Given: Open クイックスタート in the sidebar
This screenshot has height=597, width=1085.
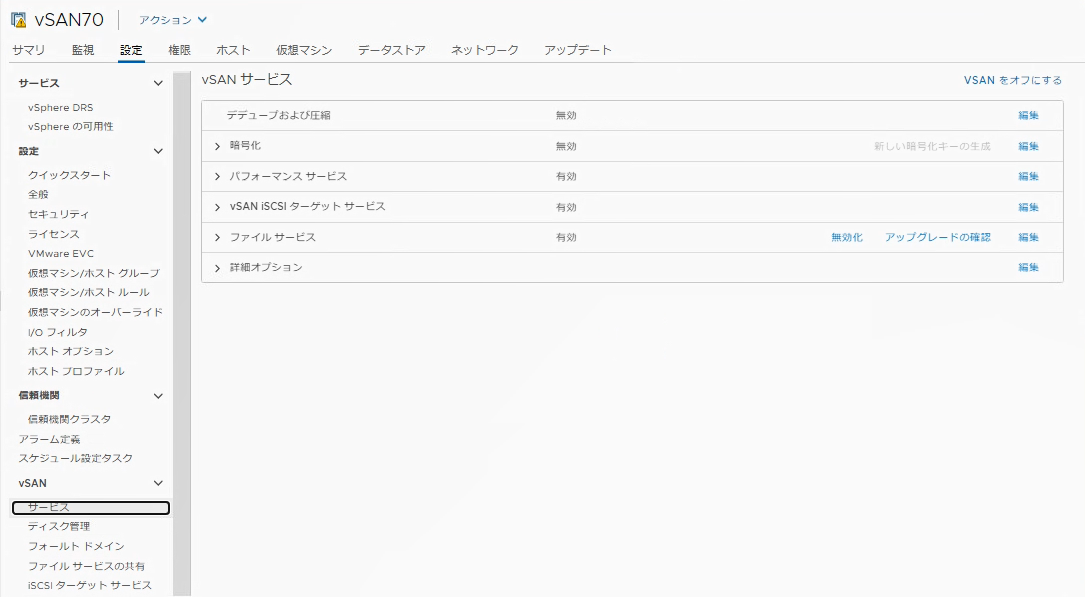Looking at the screenshot, I should [x=69, y=175].
